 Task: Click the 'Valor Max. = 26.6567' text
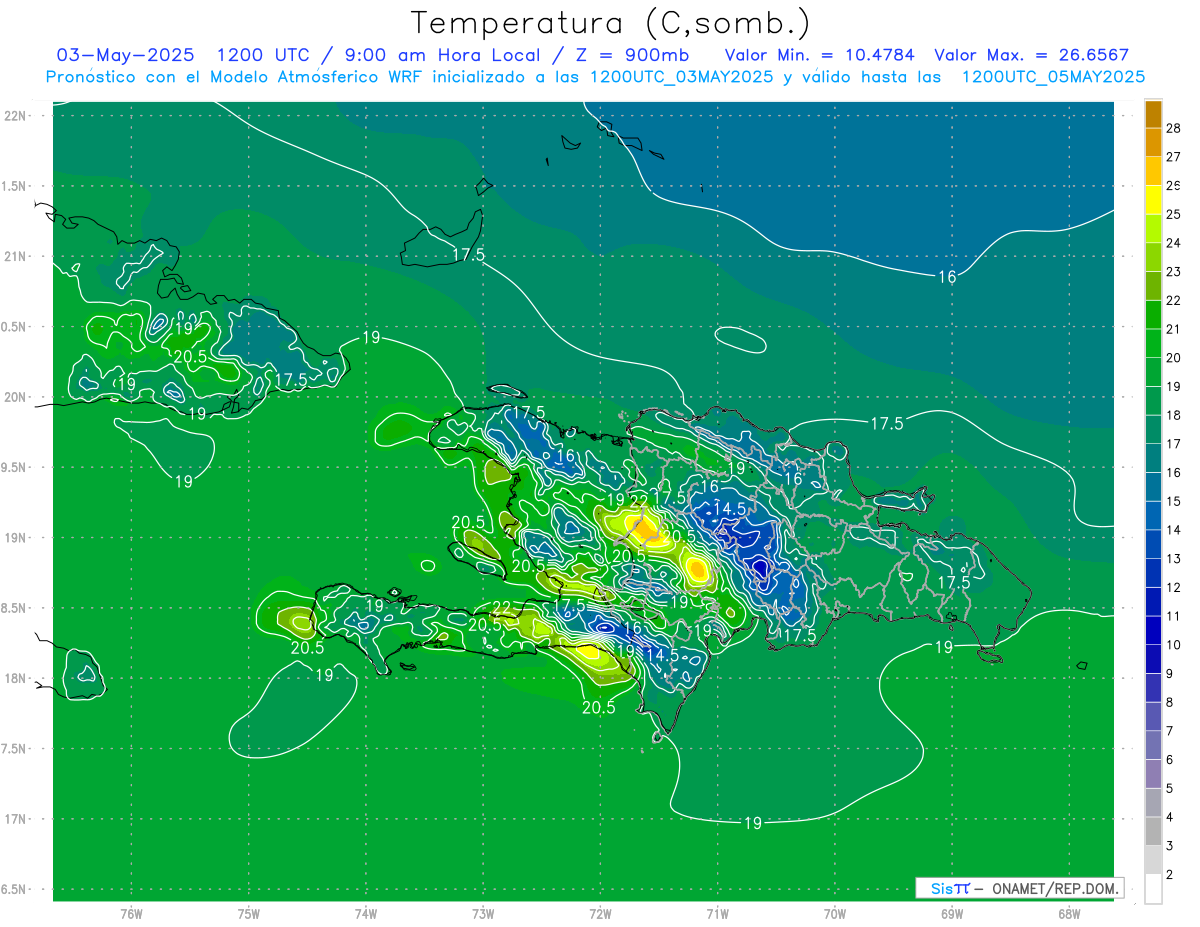coord(1031,55)
